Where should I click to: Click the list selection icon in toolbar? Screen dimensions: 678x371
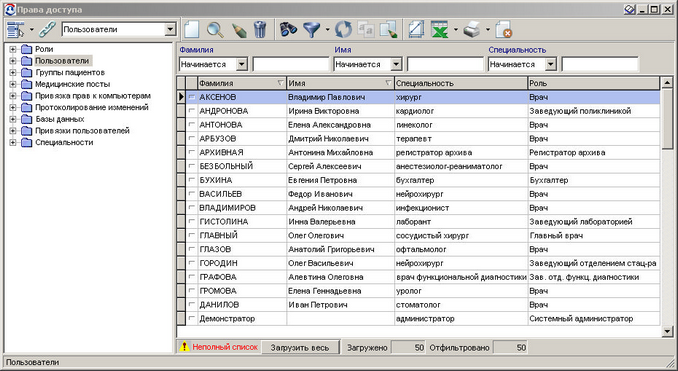16,29
